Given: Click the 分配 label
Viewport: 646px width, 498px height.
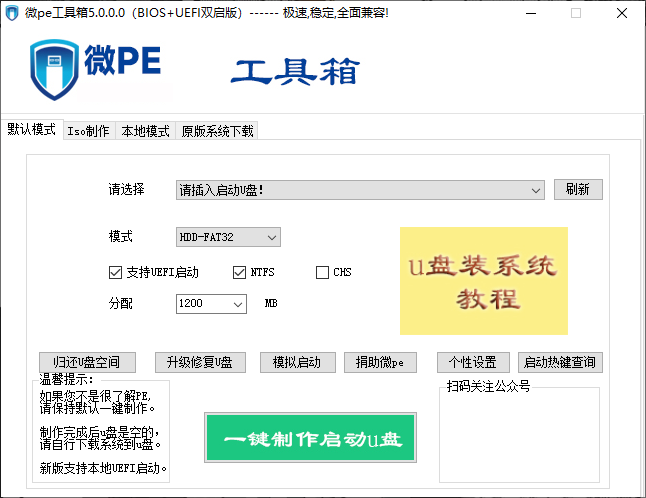Looking at the screenshot, I should (x=121, y=304).
